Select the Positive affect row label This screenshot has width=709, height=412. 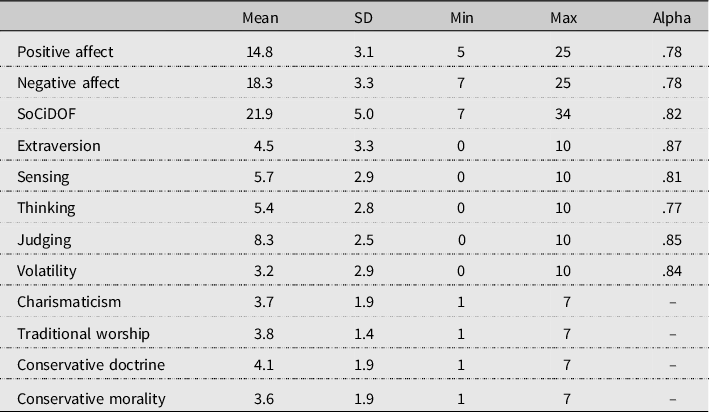[65, 52]
